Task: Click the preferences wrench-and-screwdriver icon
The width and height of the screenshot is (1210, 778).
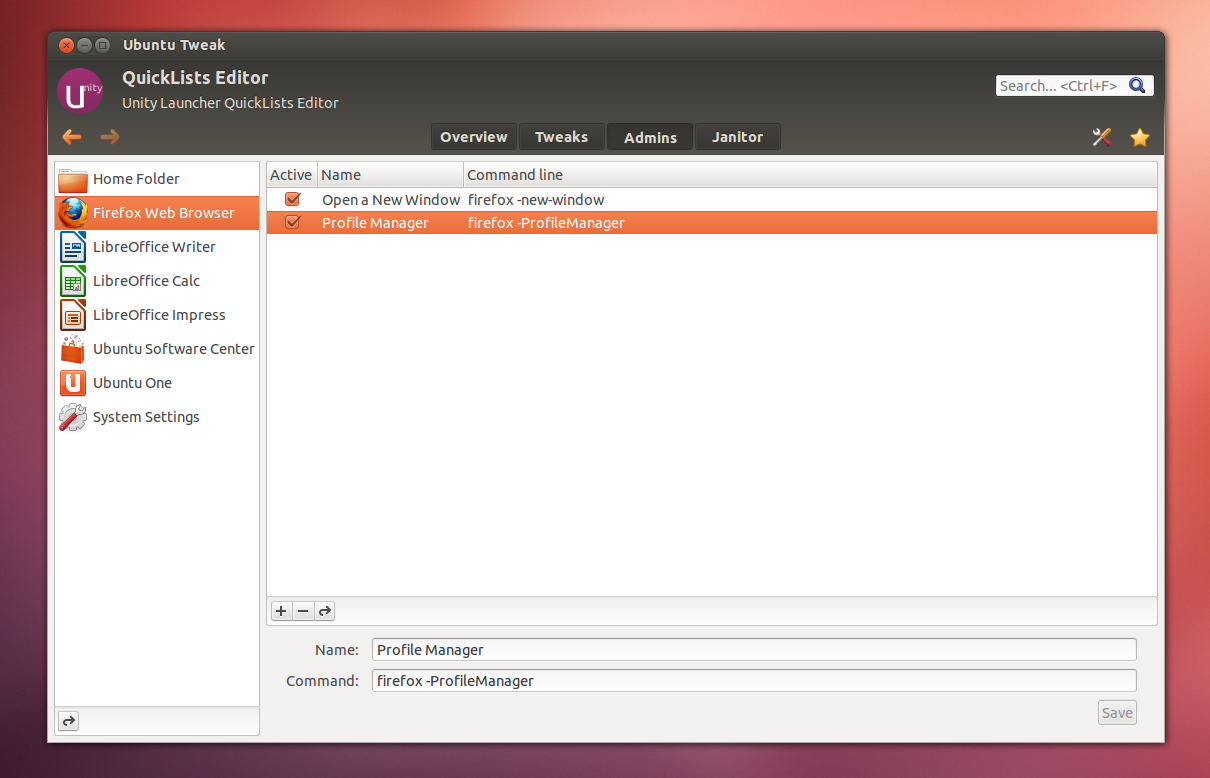Action: (x=1102, y=137)
